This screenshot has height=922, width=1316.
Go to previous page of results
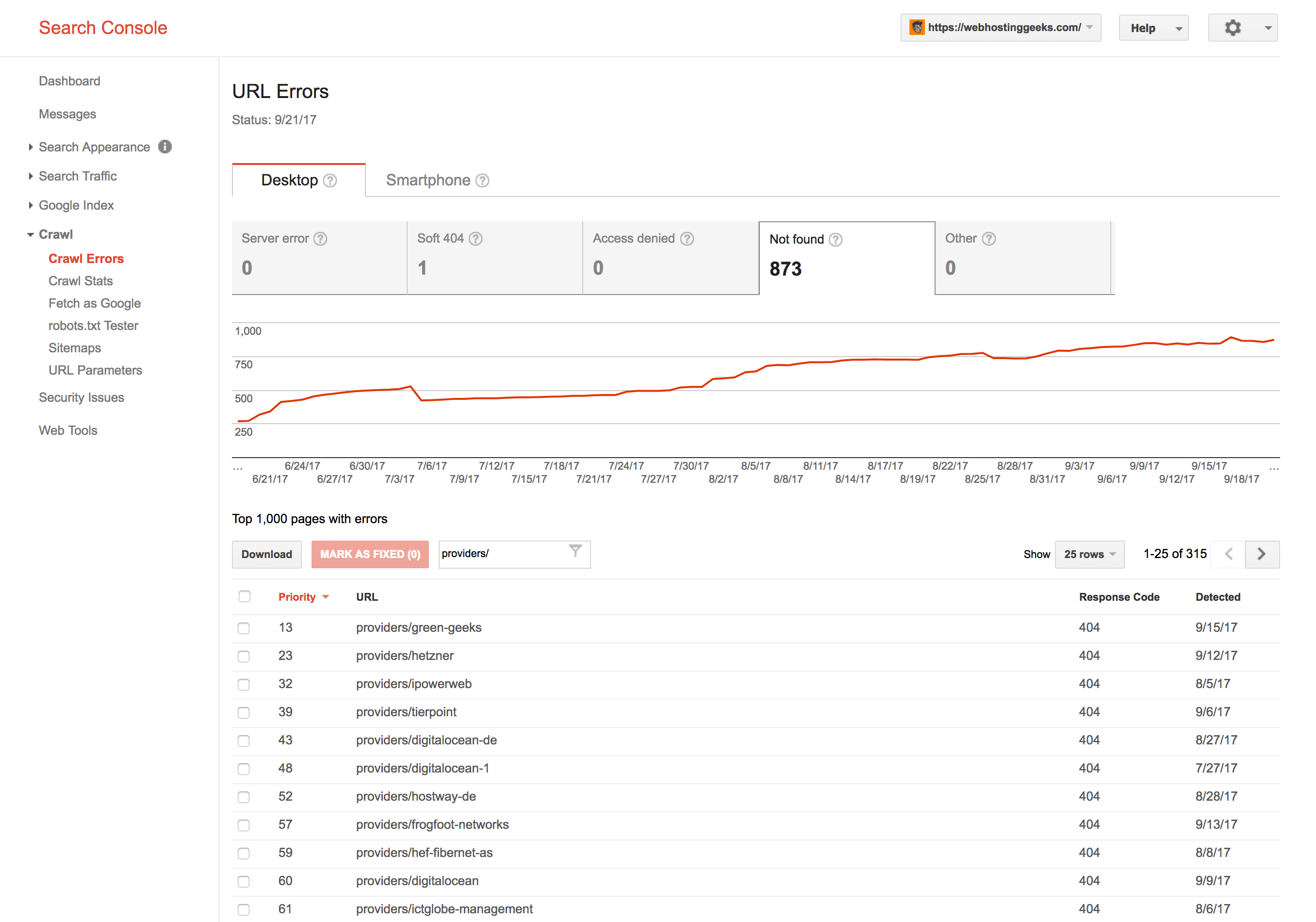pyautogui.click(x=1228, y=554)
